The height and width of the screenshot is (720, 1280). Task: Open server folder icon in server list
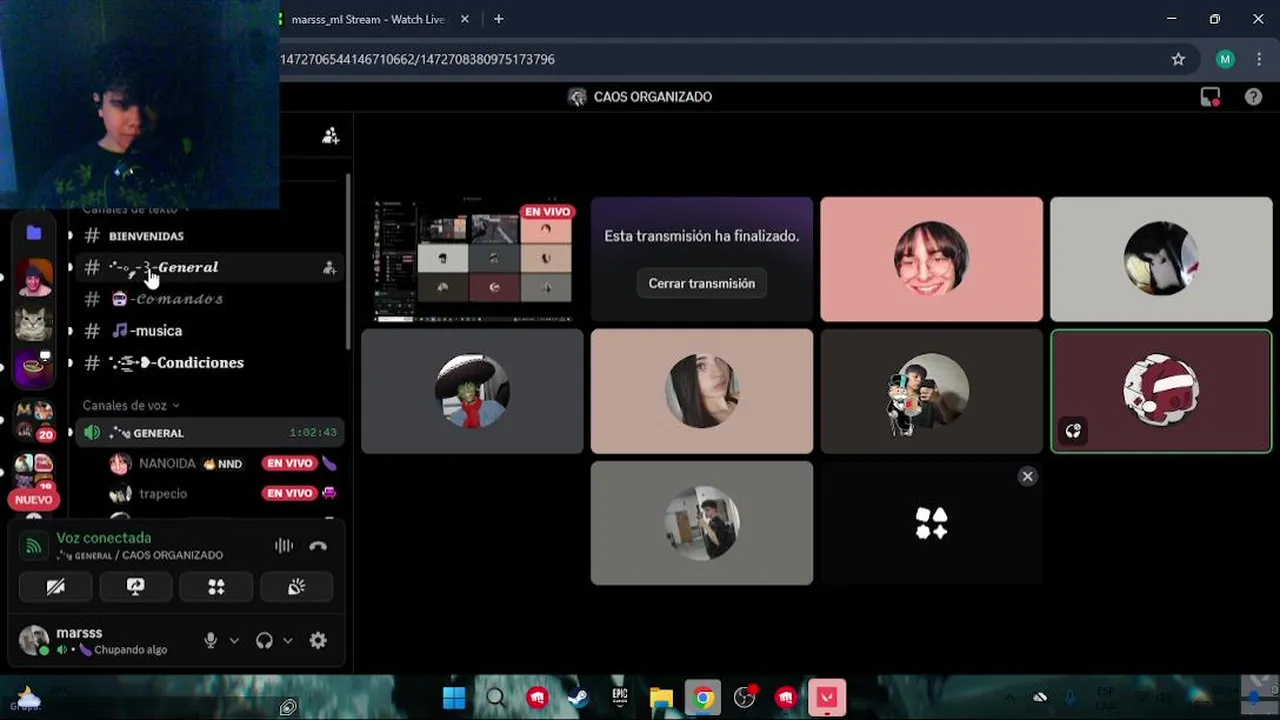pos(34,232)
